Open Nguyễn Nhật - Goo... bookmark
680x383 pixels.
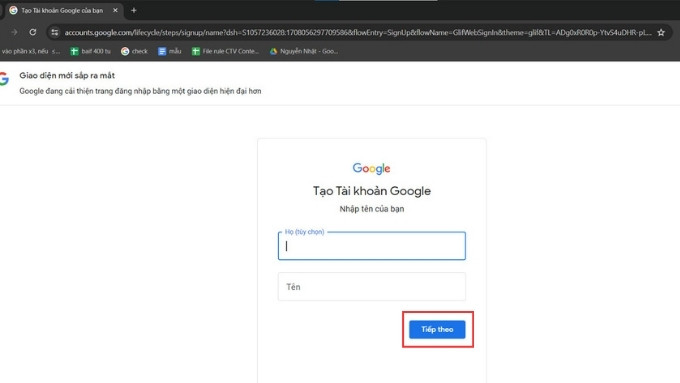click(304, 51)
